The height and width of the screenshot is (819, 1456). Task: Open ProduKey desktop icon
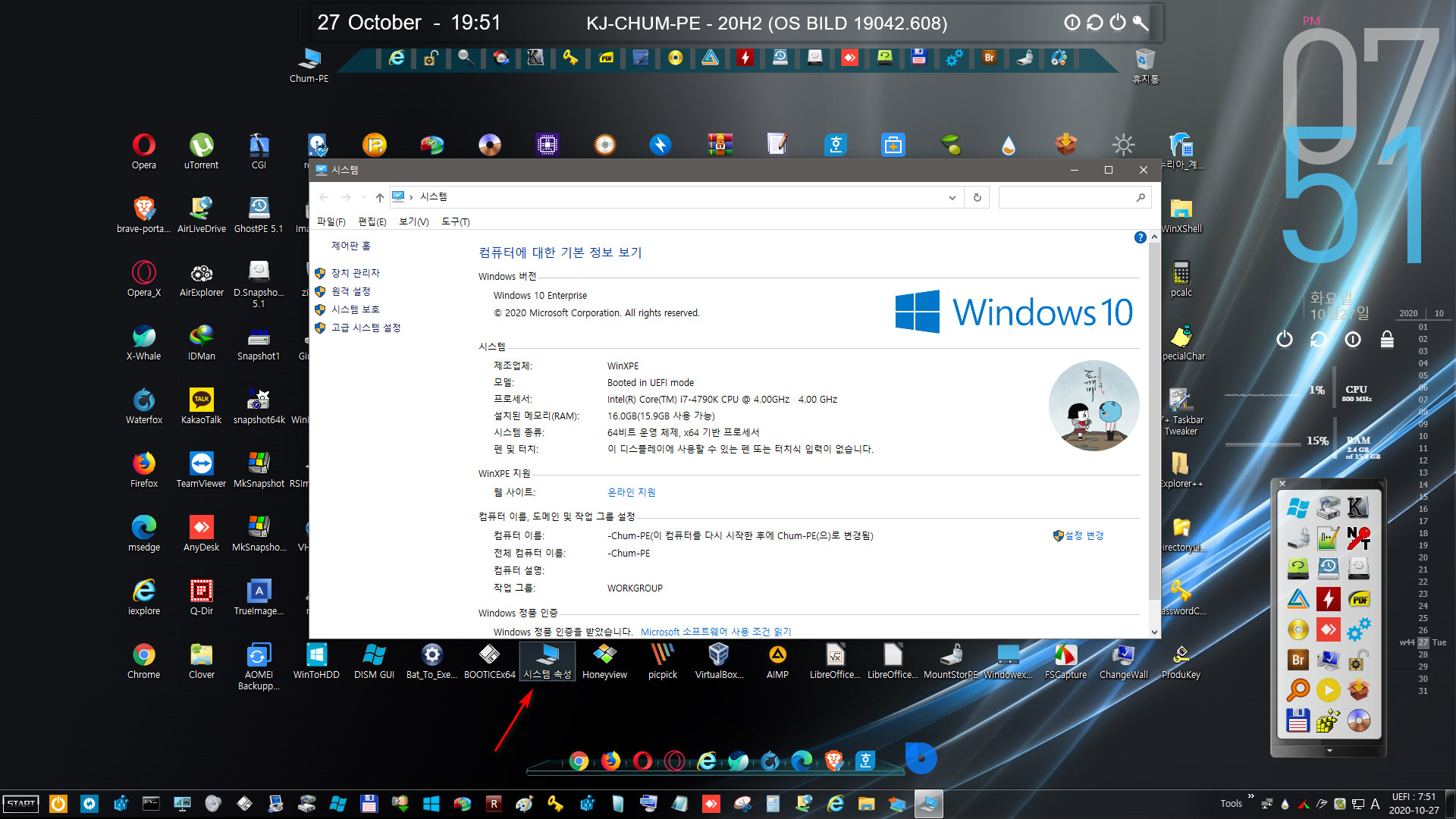1181,661
